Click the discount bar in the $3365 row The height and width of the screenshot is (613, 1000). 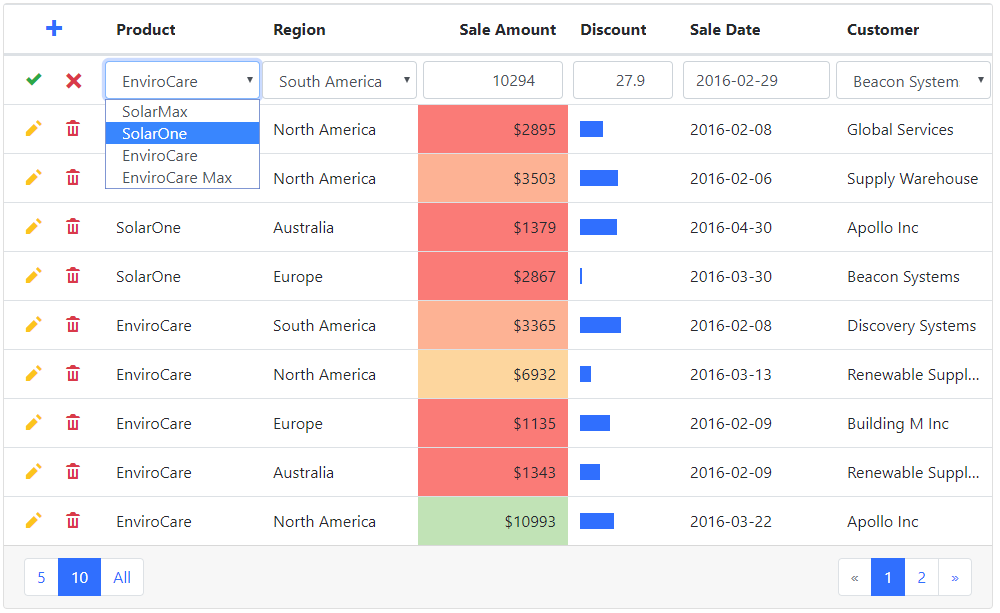point(600,325)
